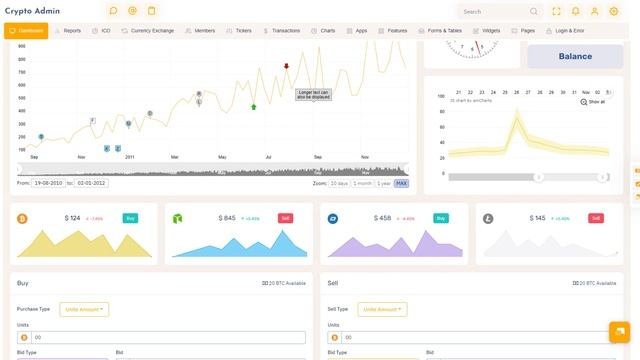The width and height of the screenshot is (640, 360).
Task: Set chart zoom to 10 days
Action: (339, 184)
